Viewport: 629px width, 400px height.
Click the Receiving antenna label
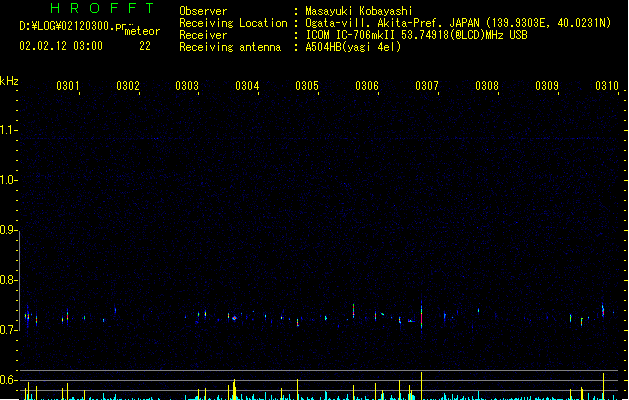[x=230, y=47]
